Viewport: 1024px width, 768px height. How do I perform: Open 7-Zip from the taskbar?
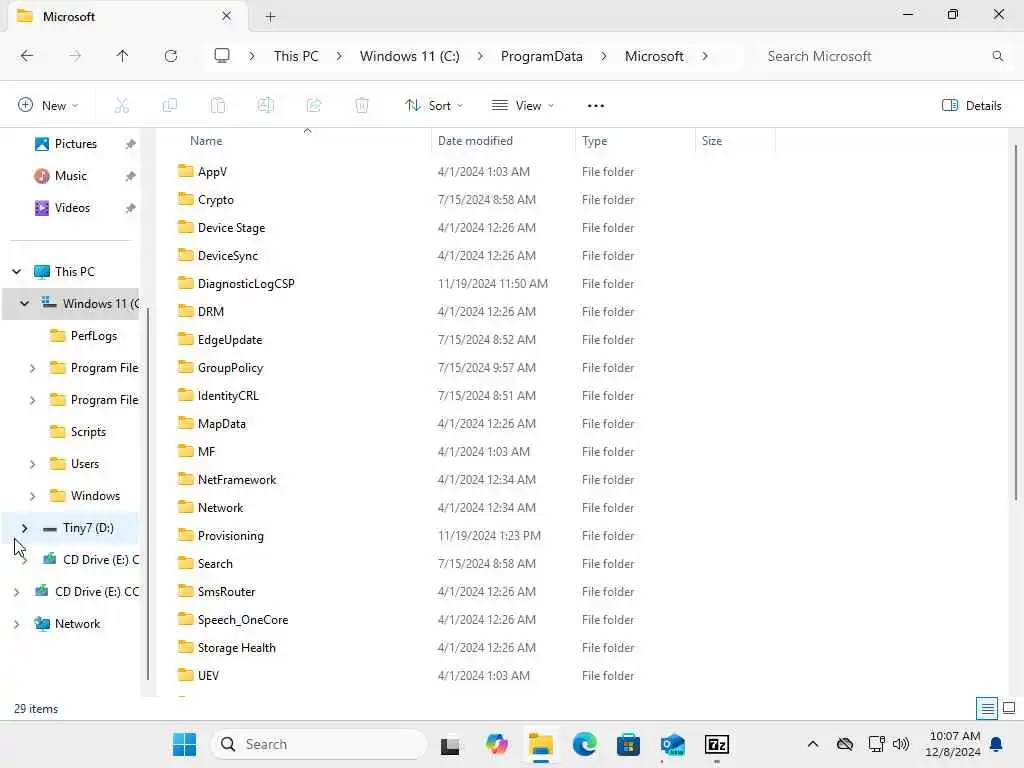pyautogui.click(x=716, y=744)
